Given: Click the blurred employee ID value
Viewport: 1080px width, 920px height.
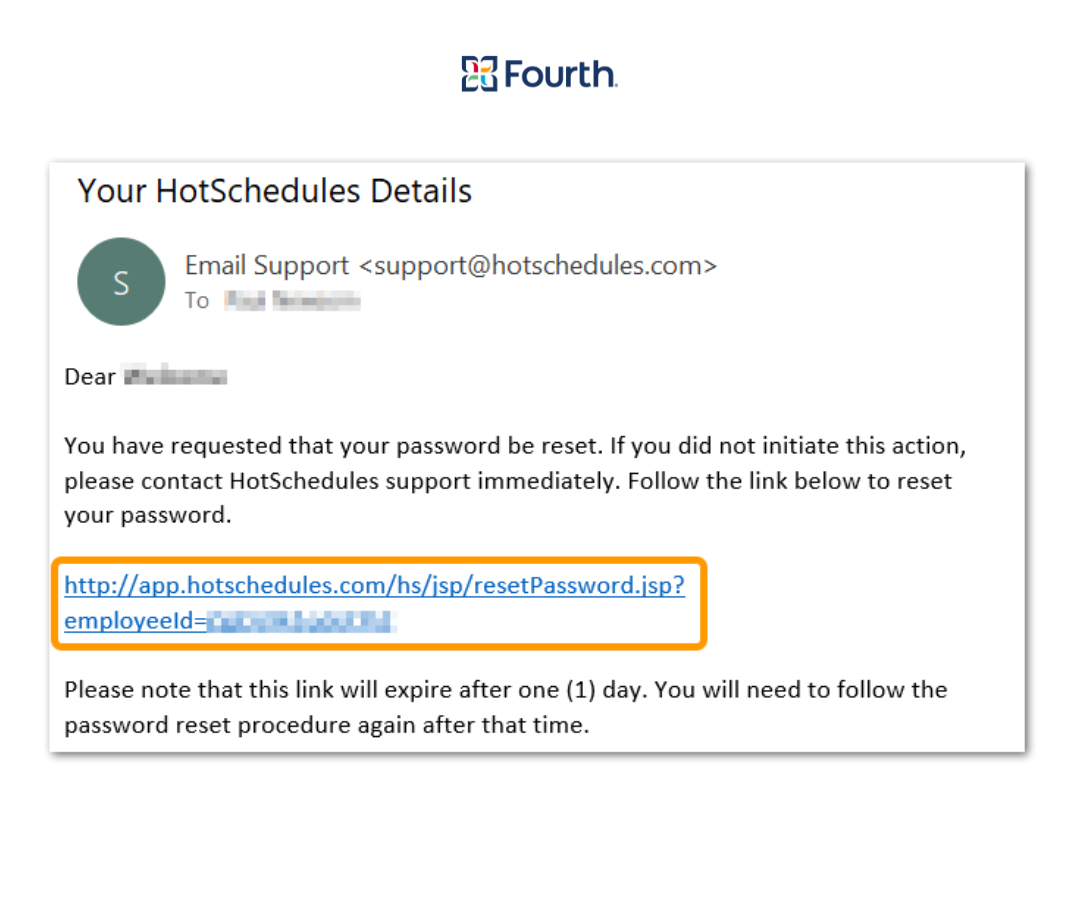Looking at the screenshot, I should (301, 622).
